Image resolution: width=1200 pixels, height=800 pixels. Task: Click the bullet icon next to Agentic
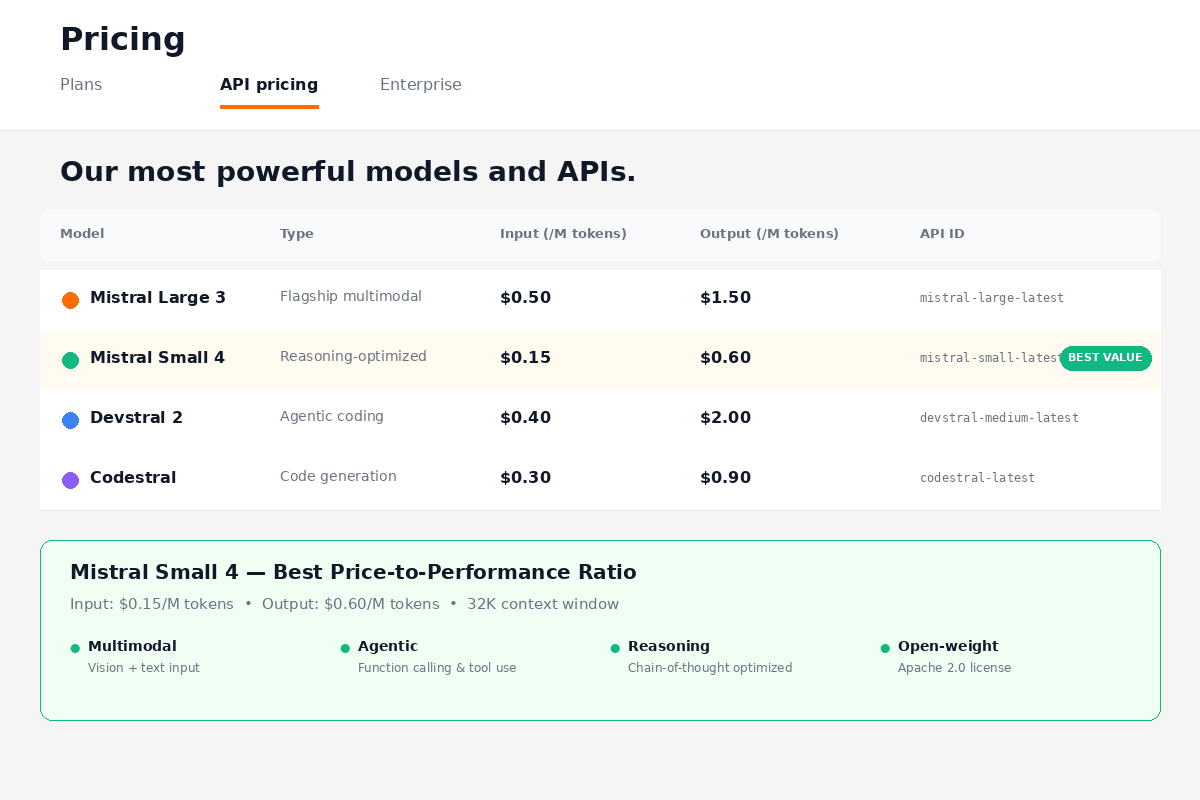pyautogui.click(x=344, y=647)
